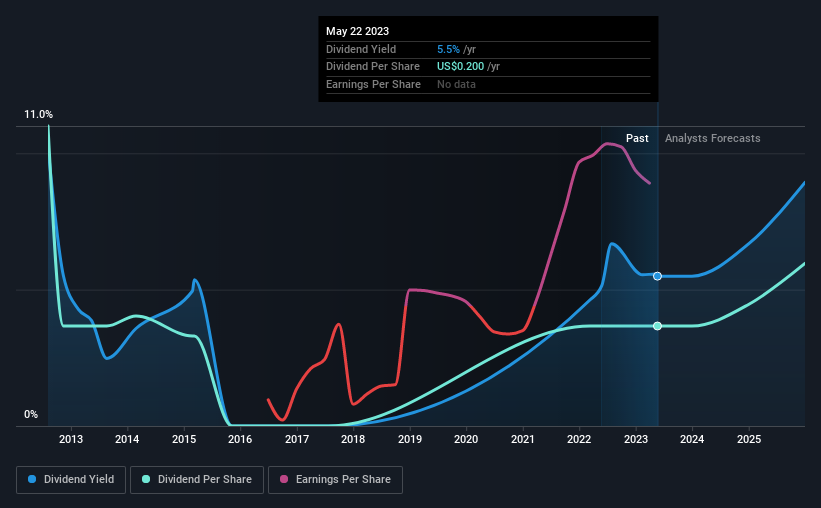Select the 2022 x-axis label

tap(579, 439)
